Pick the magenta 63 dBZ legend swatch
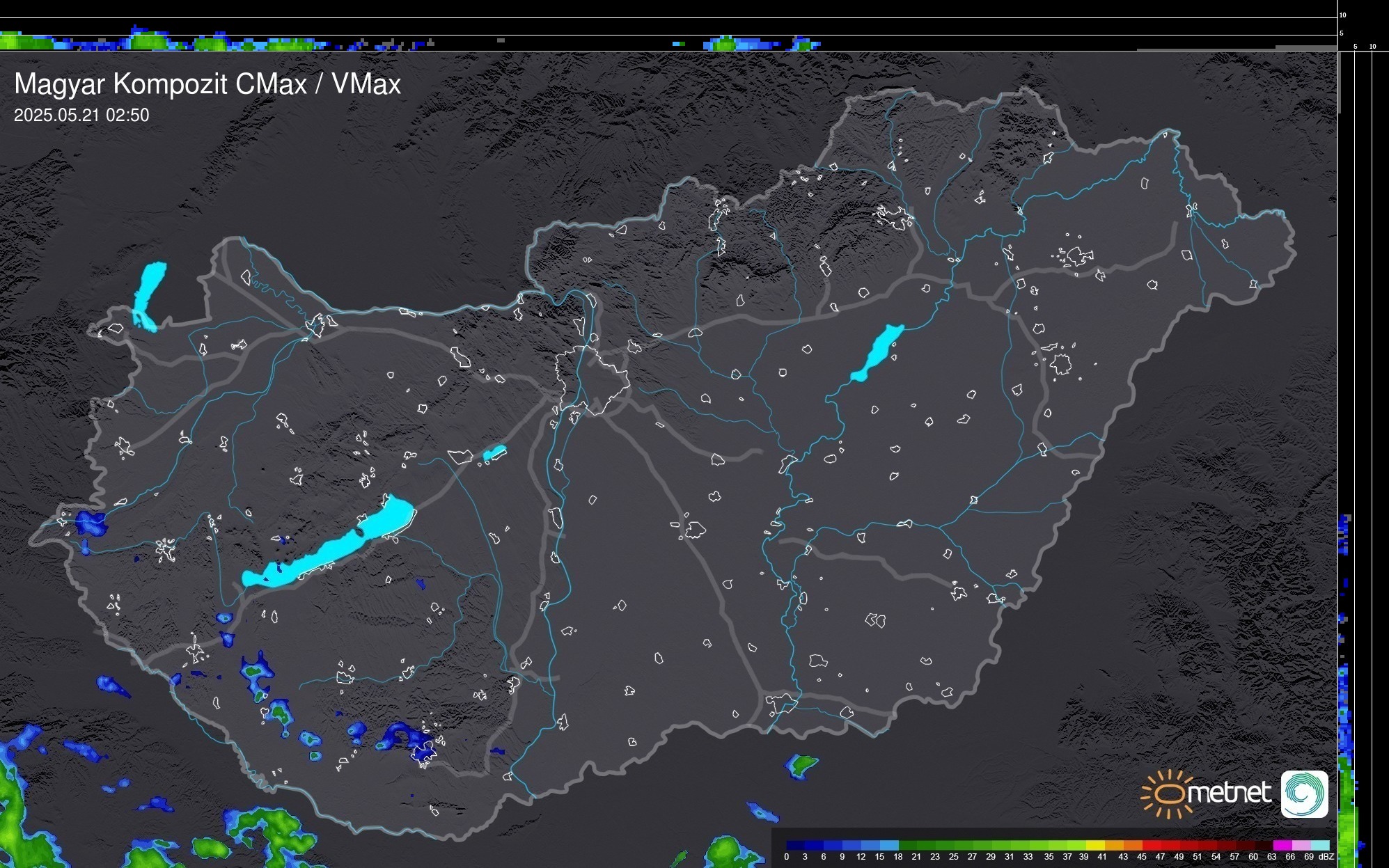 [1282, 845]
